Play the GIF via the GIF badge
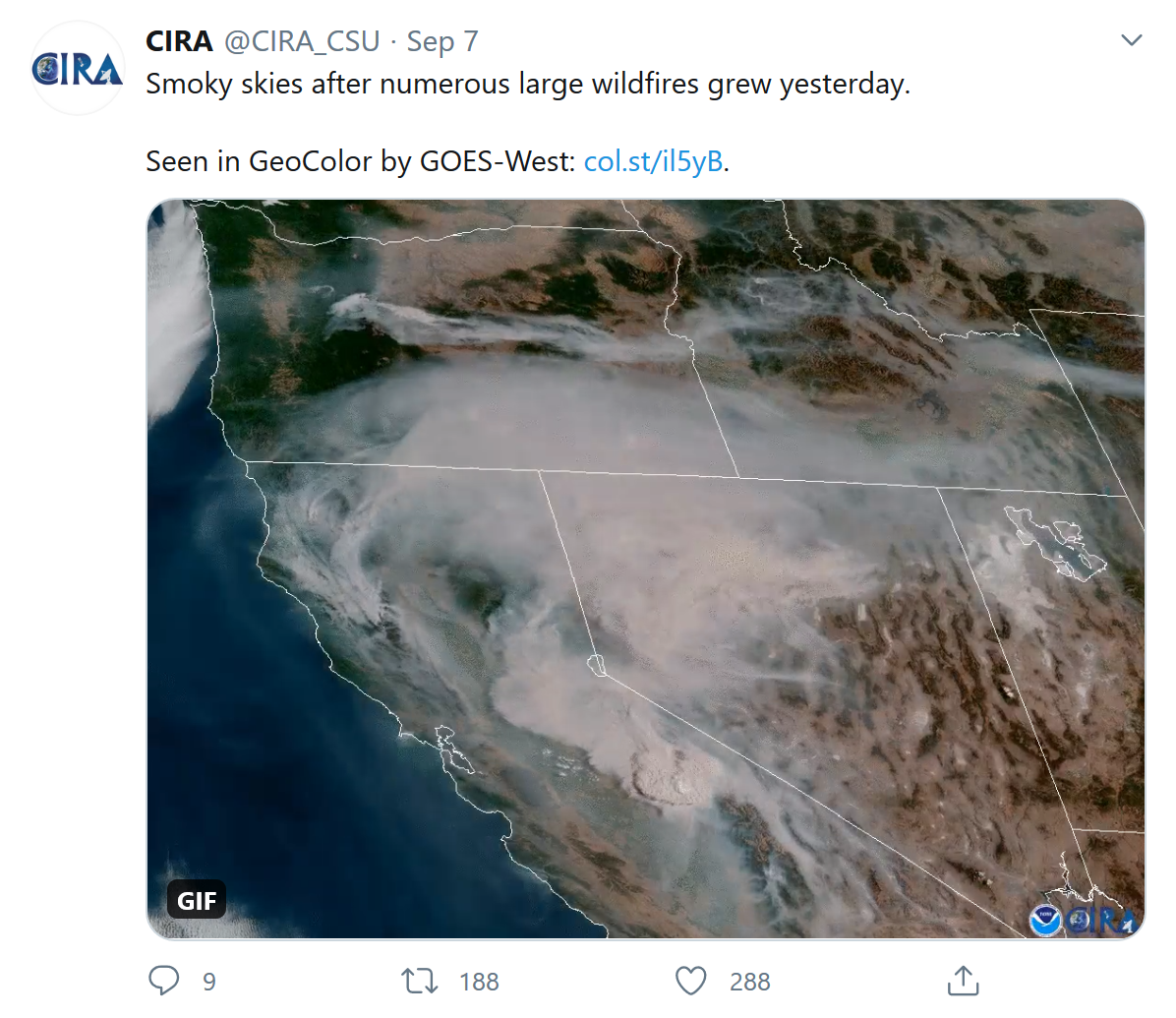Image resolution: width=1176 pixels, height=1018 pixels. 197,900
